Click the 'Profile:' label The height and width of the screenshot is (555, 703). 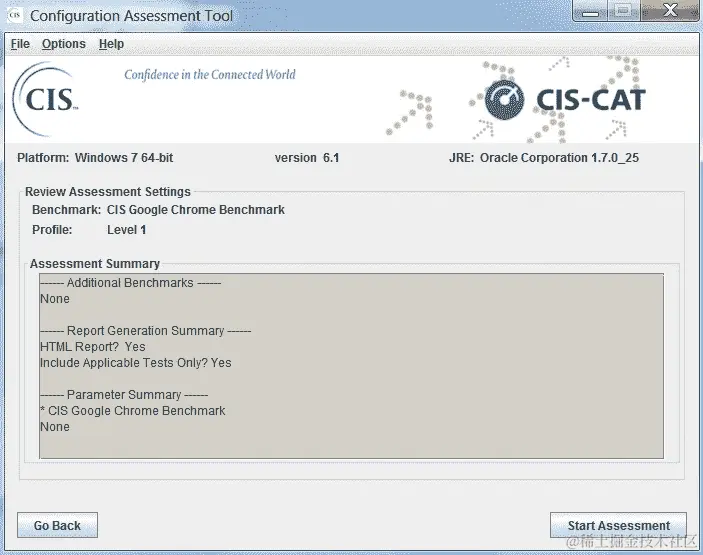click(x=52, y=230)
